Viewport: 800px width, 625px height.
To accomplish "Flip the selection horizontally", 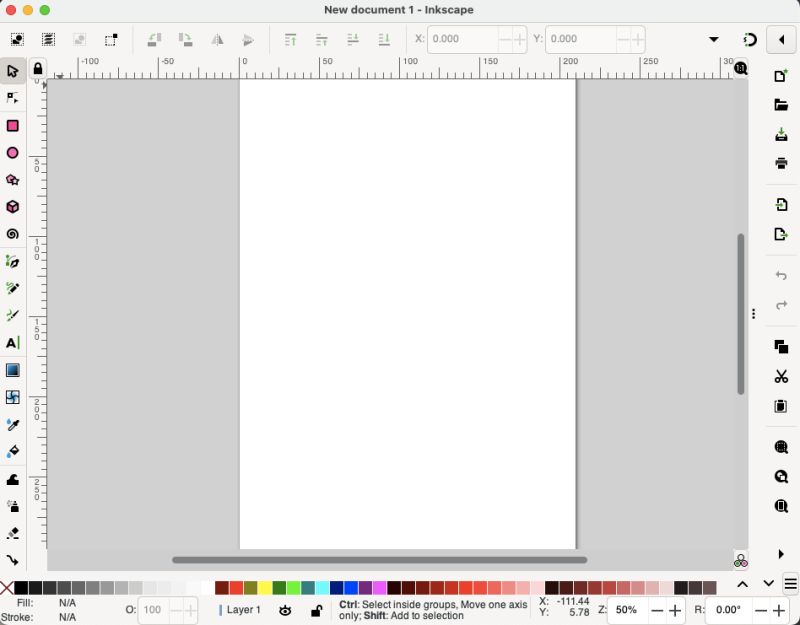I will click(217, 40).
